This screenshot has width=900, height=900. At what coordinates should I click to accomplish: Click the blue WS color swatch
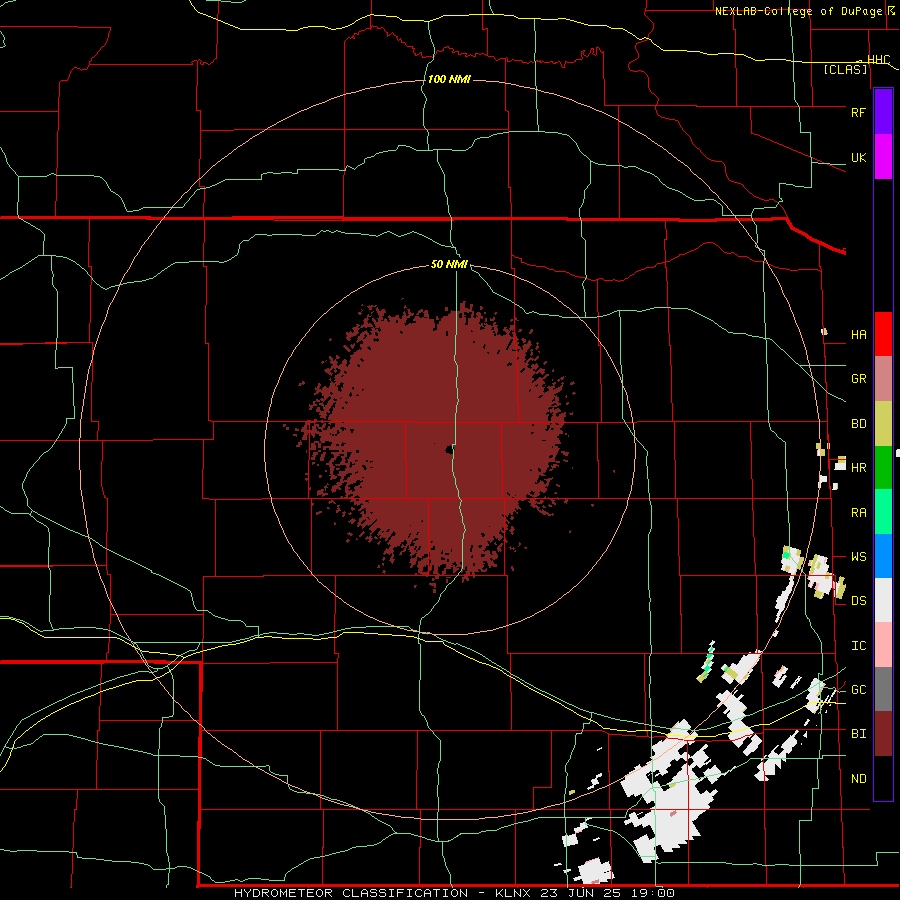pyautogui.click(x=883, y=556)
